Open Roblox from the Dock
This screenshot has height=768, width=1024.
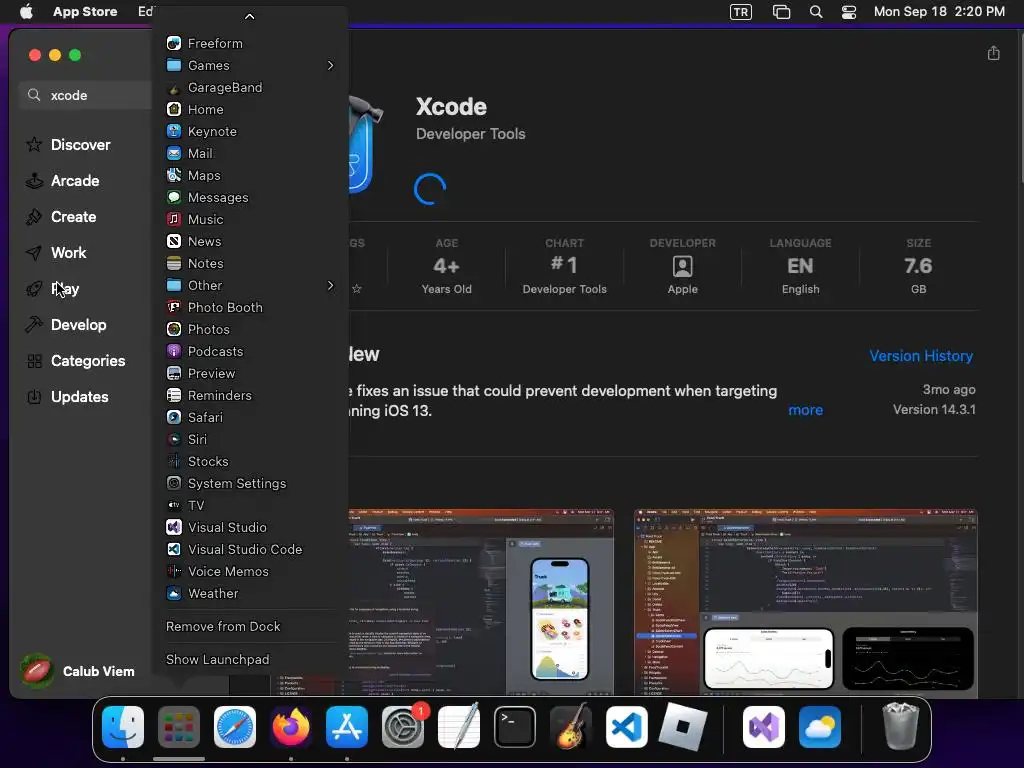point(682,727)
